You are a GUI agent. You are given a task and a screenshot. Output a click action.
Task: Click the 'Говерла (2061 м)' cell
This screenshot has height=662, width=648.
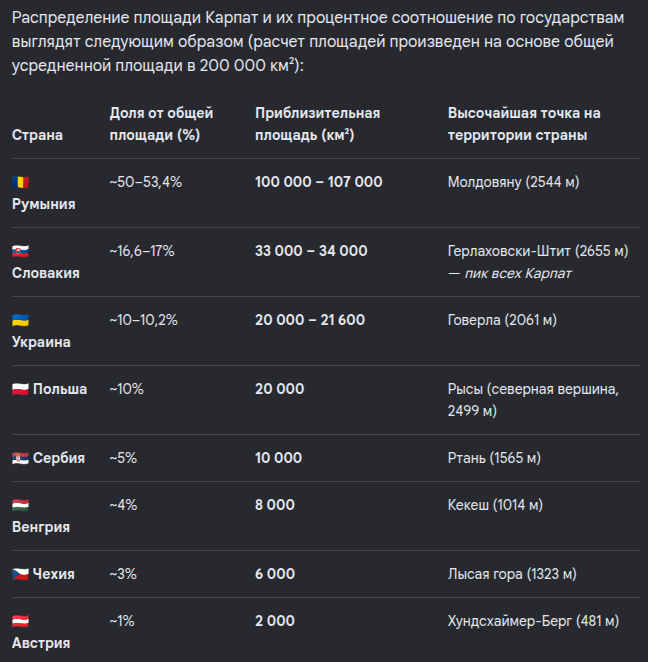pos(502,320)
